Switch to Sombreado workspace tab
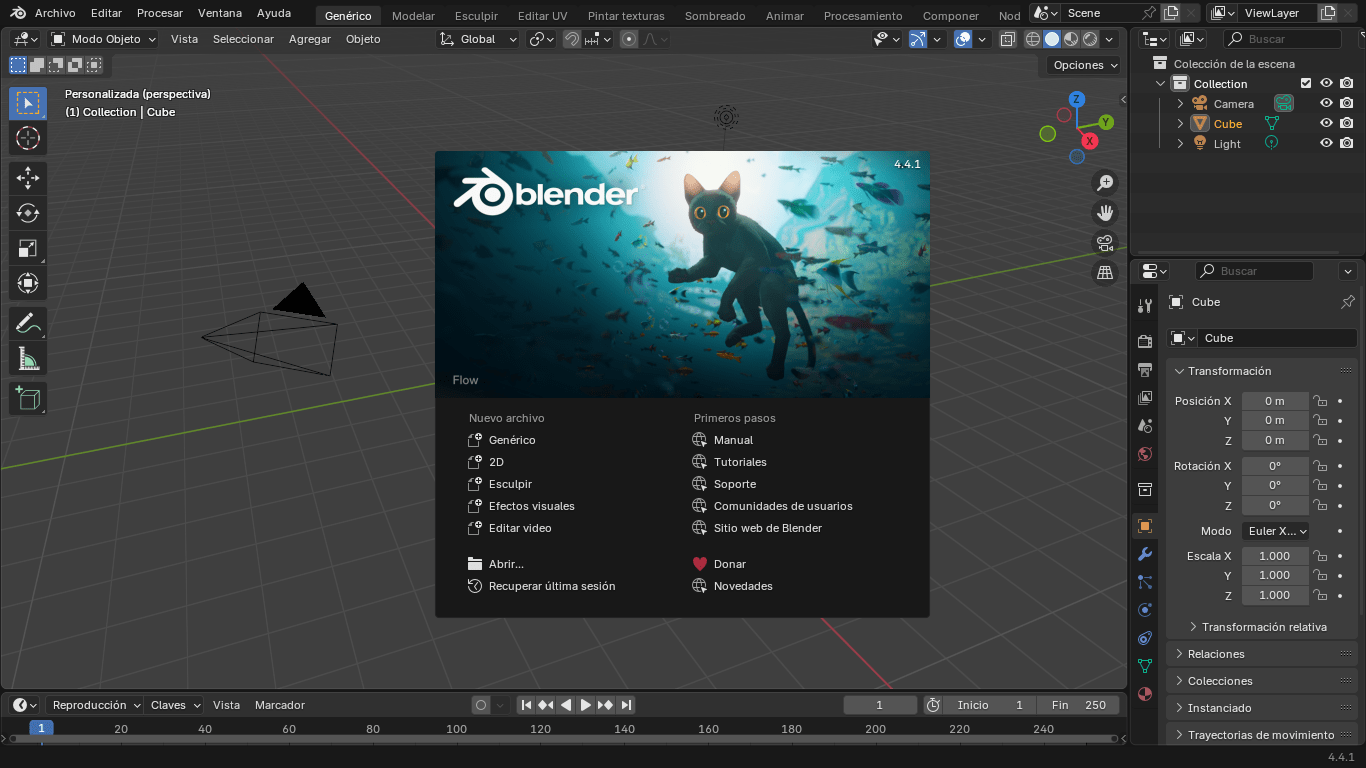The height and width of the screenshot is (768, 1366). pyautogui.click(x=717, y=16)
